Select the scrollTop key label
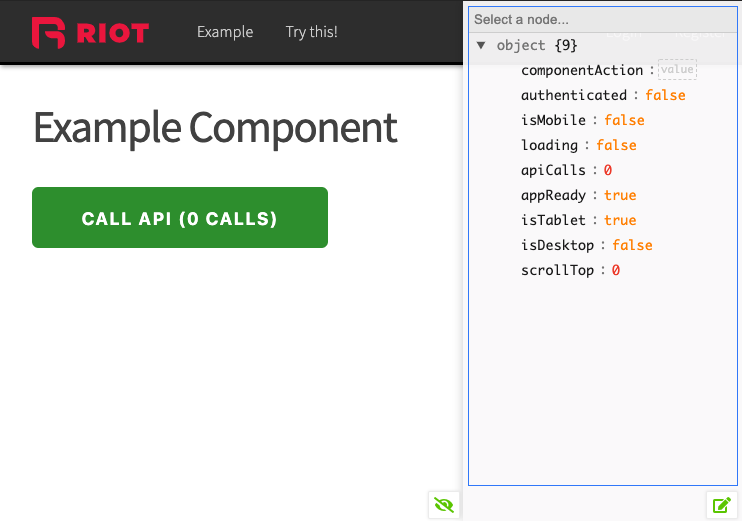Viewport: 742px width, 521px height. (x=557, y=270)
